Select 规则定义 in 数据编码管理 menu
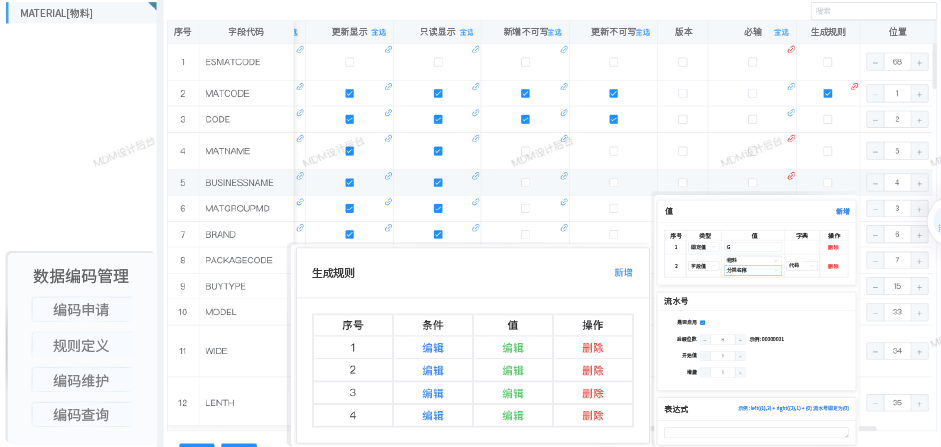Viewport: 941px width, 447px height. tap(81, 346)
